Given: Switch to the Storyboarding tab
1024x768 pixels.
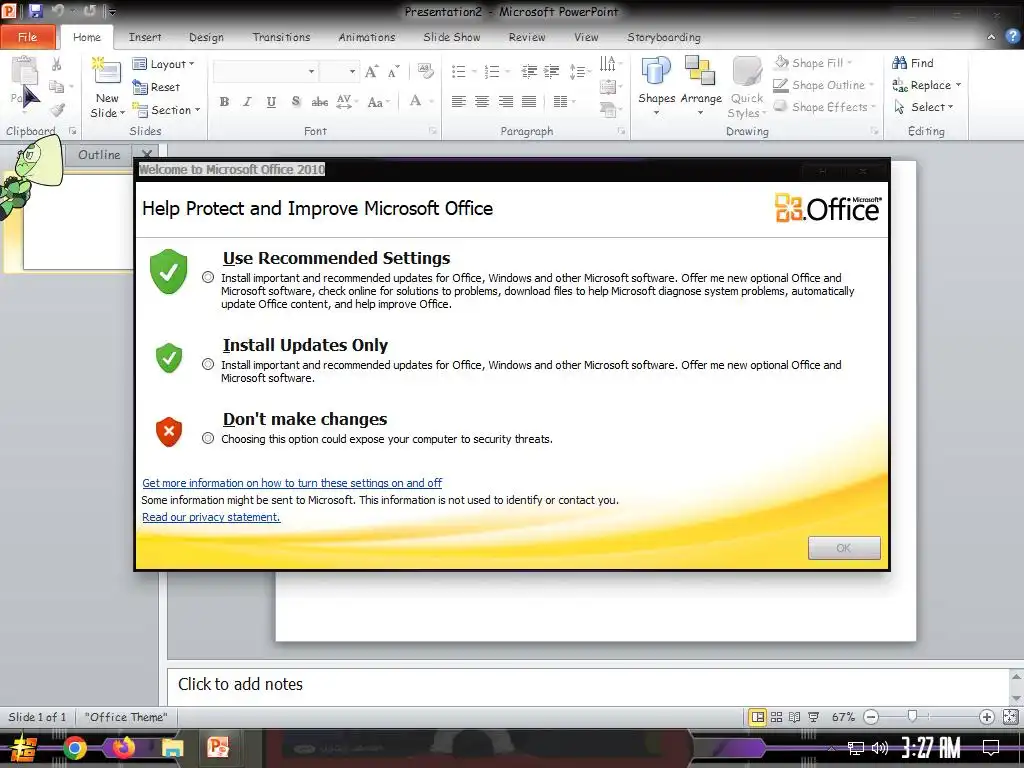Looking at the screenshot, I should [x=664, y=37].
